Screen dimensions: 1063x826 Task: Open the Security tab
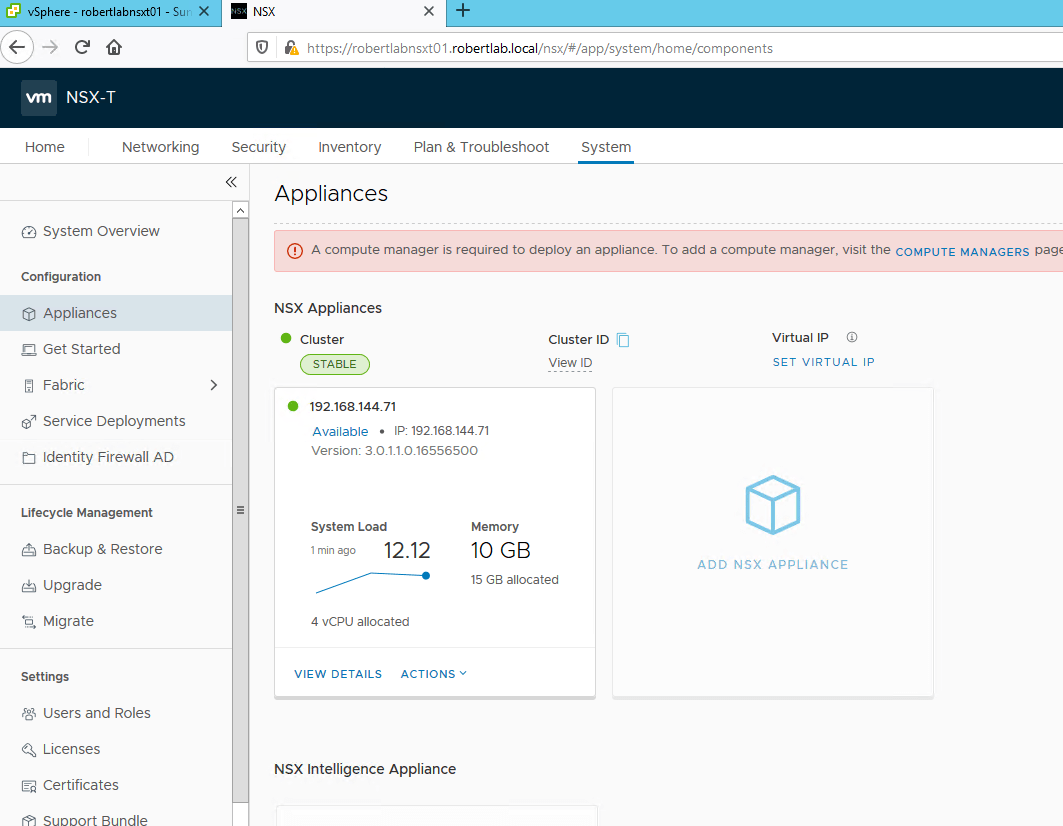pyautogui.click(x=258, y=147)
